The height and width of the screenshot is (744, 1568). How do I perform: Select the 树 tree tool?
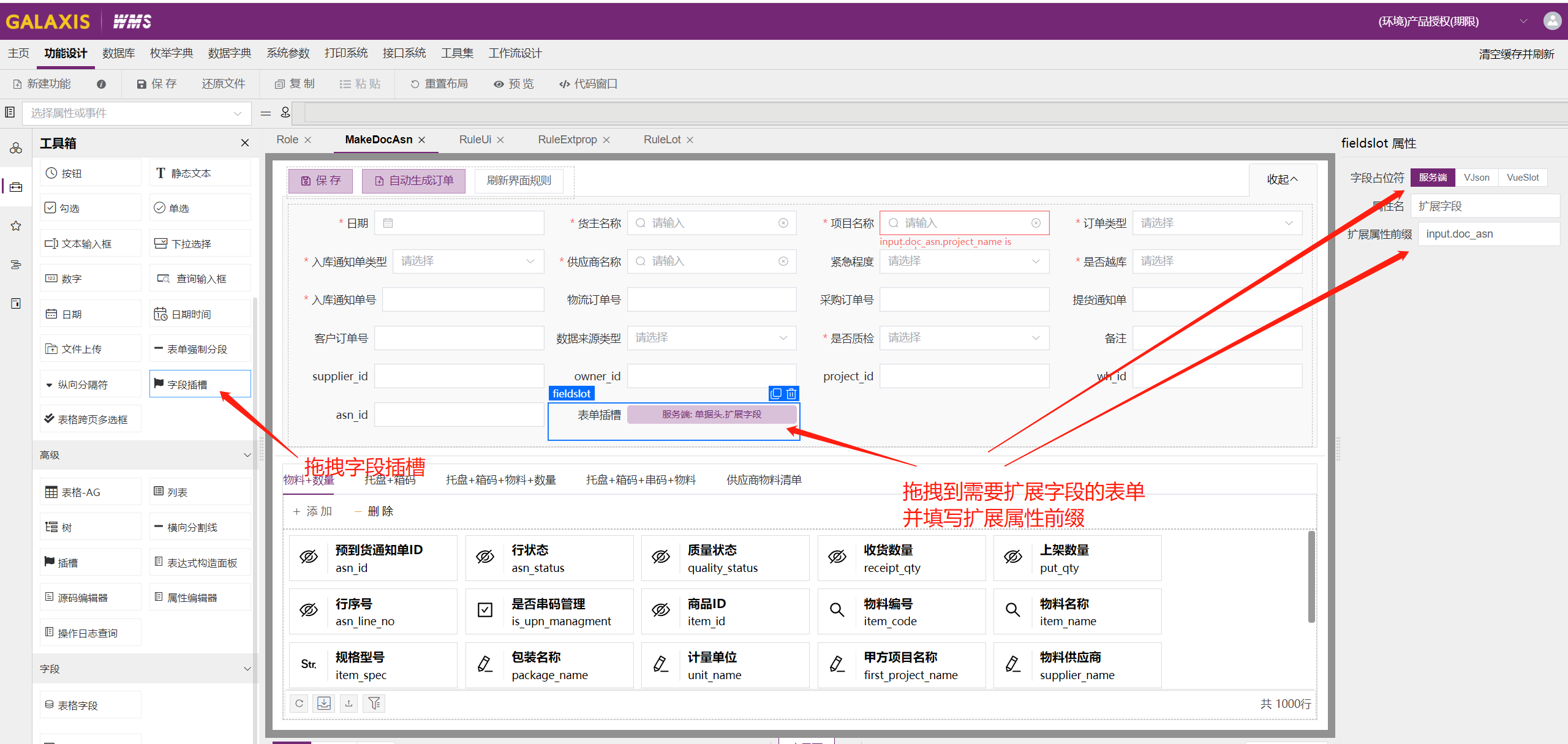[x=91, y=527]
